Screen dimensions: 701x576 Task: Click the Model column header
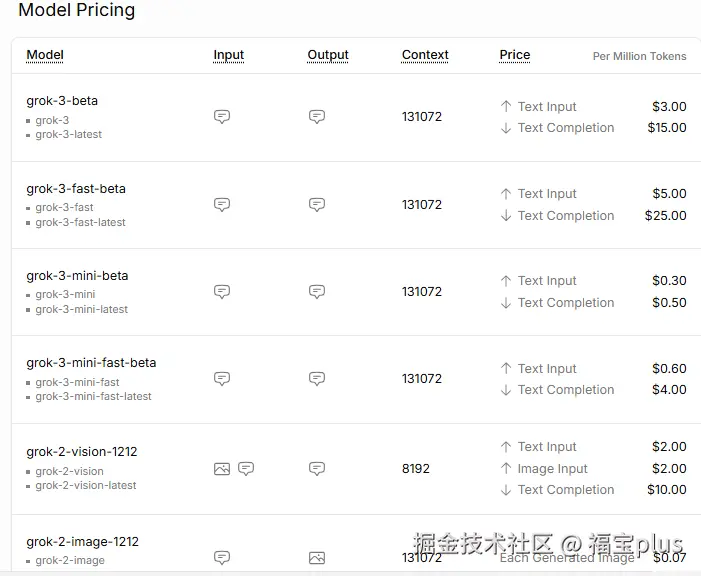click(45, 55)
